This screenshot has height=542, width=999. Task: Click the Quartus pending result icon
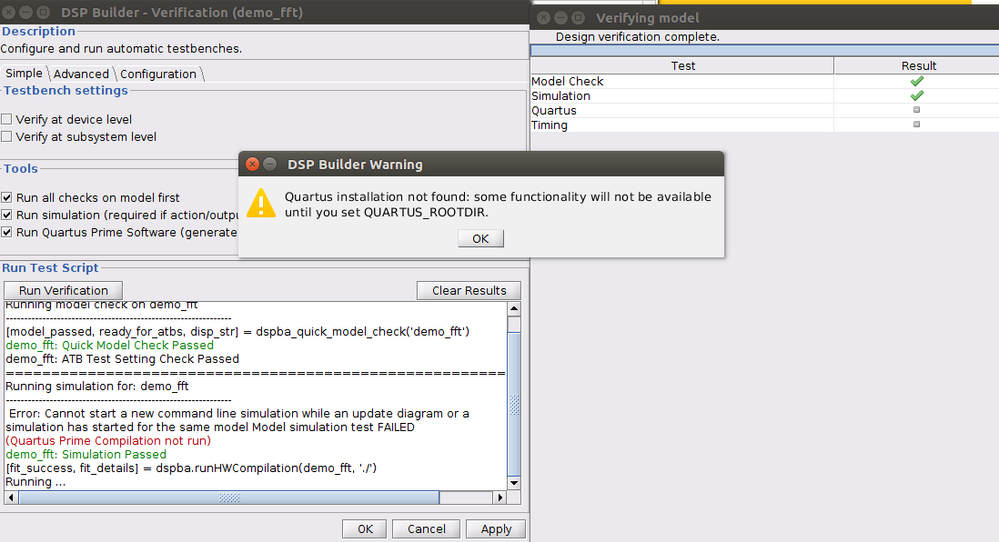(917, 110)
